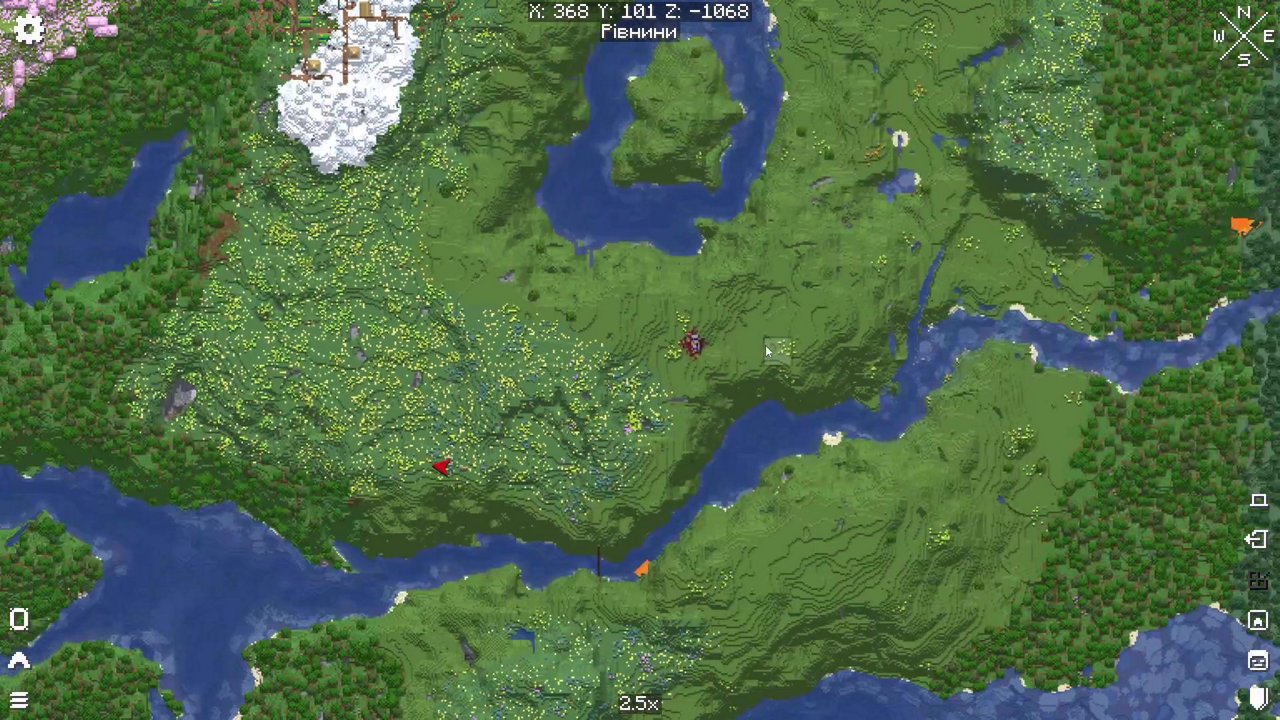
Task: Click the white shield icon in the bottom-right
Action: (x=1260, y=697)
